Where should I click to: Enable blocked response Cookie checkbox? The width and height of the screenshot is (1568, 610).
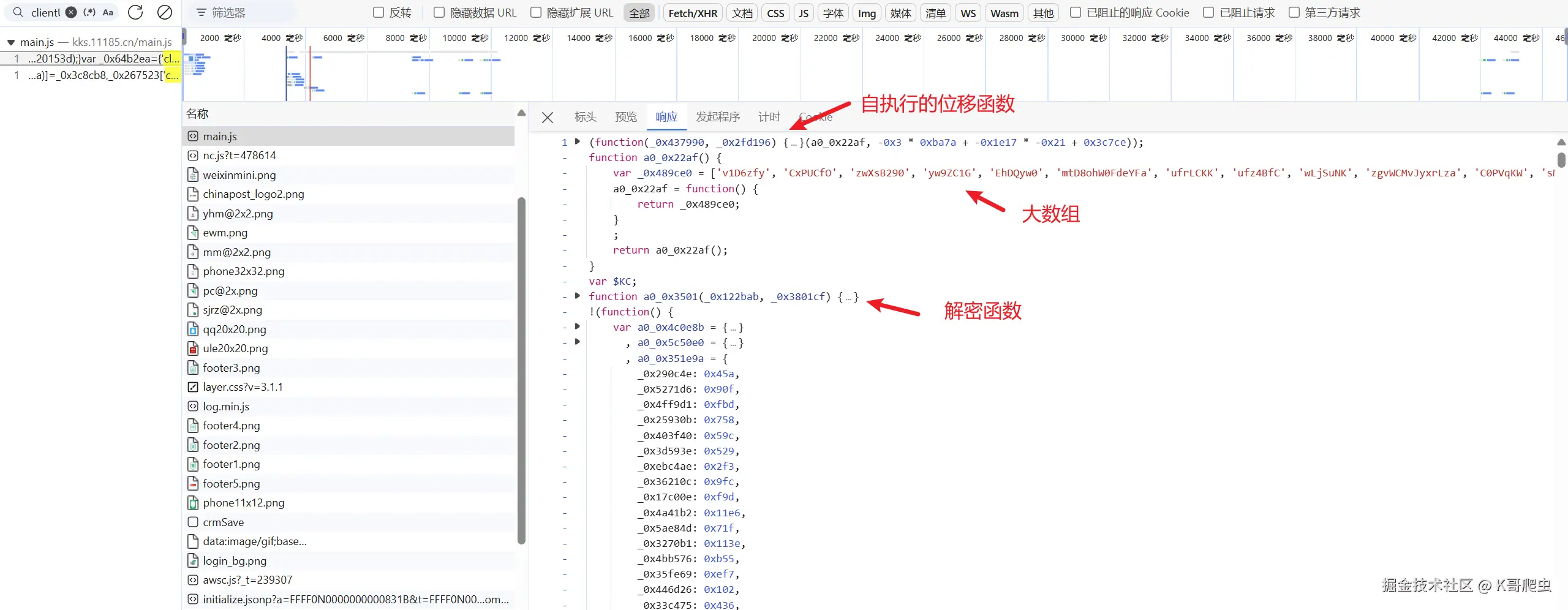point(1076,12)
